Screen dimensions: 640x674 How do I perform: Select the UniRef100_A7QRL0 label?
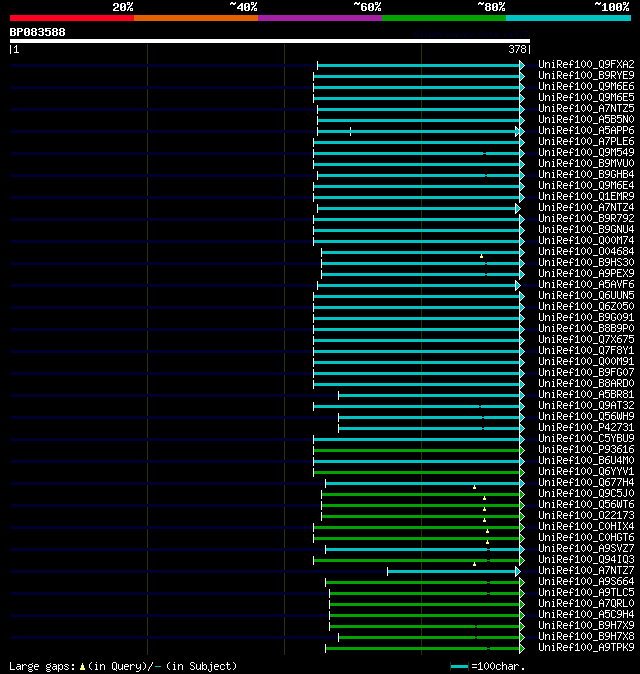[586, 604]
